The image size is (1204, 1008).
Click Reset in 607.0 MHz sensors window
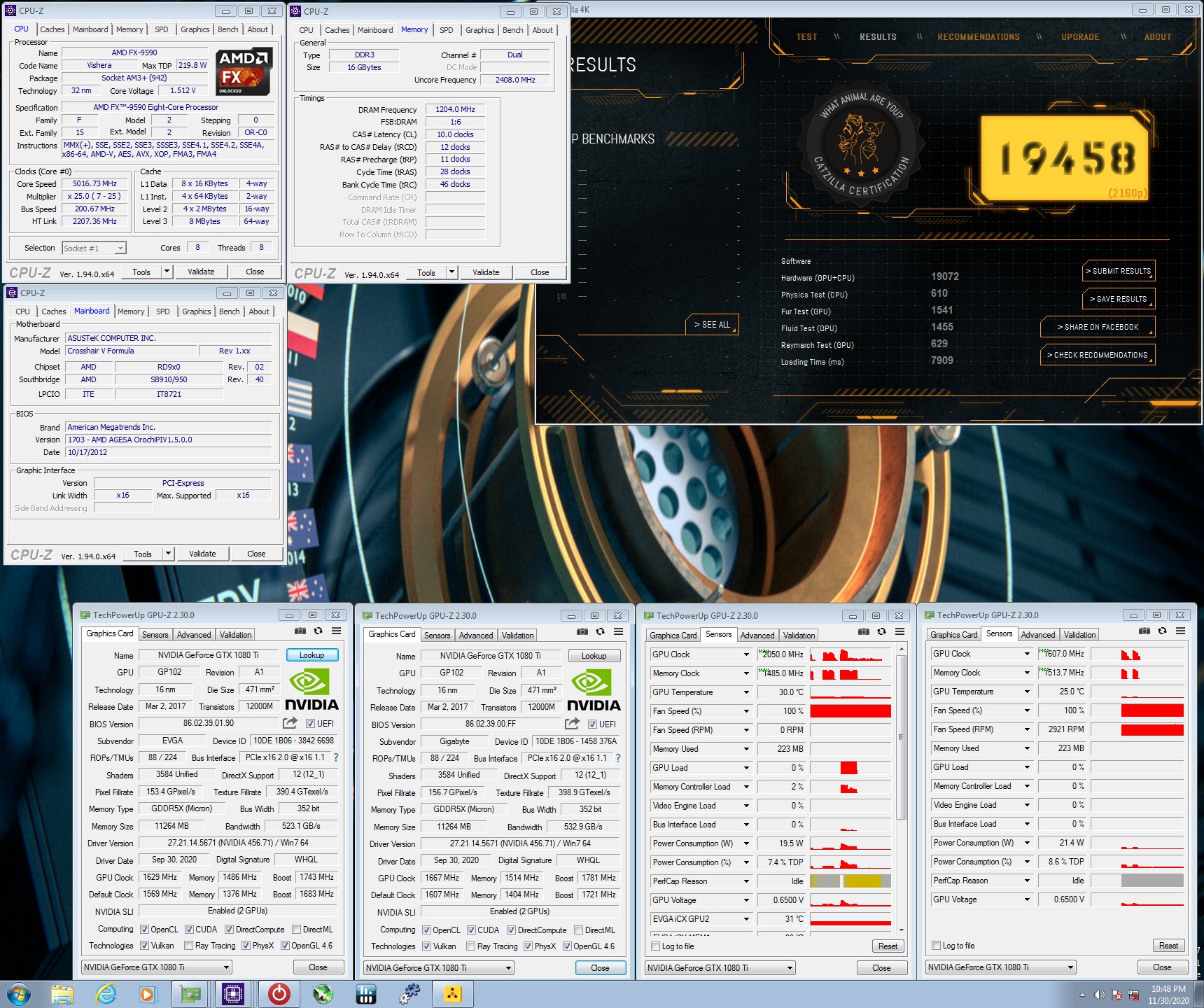[1168, 946]
